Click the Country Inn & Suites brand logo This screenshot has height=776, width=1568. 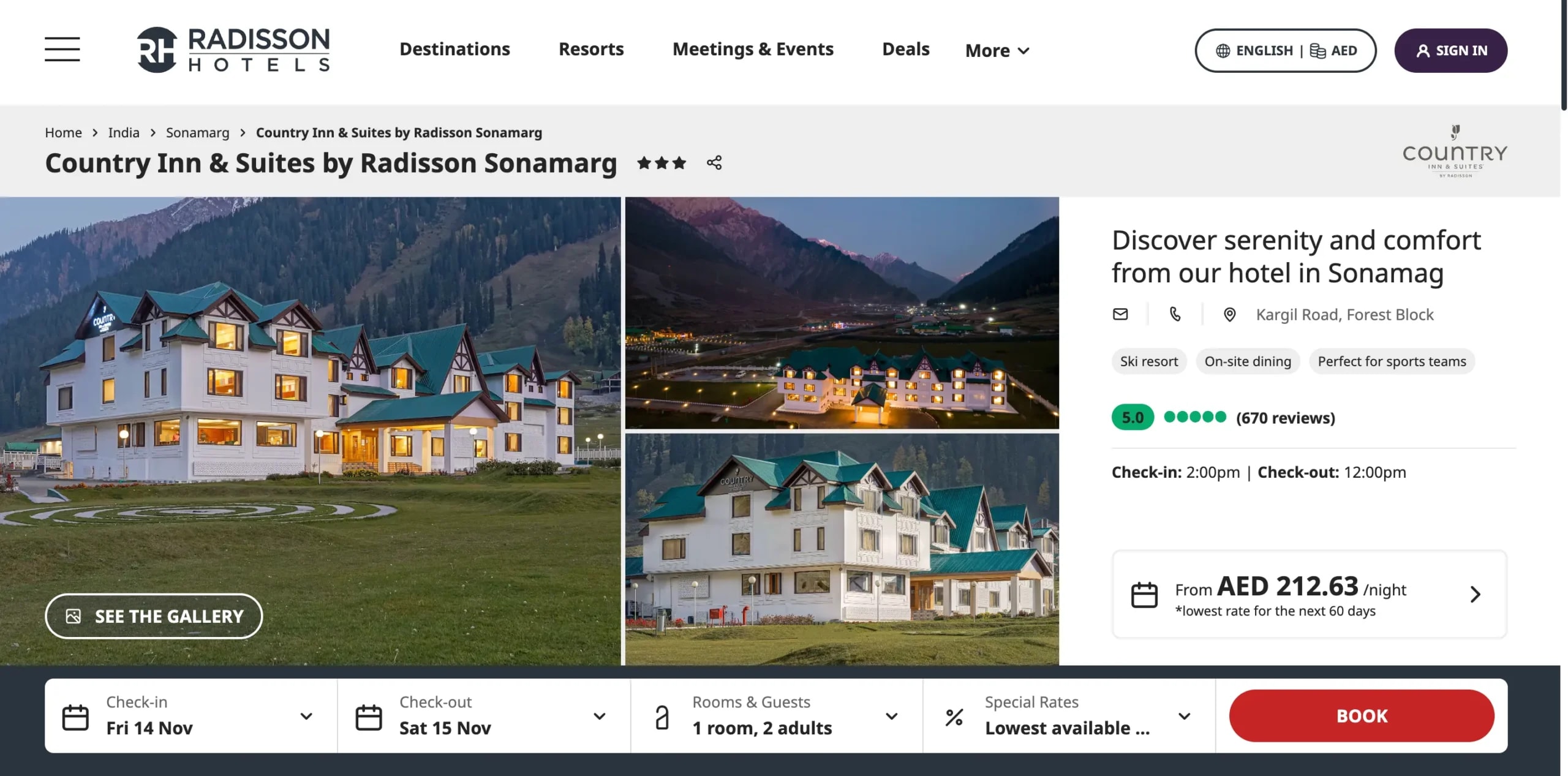(1455, 151)
